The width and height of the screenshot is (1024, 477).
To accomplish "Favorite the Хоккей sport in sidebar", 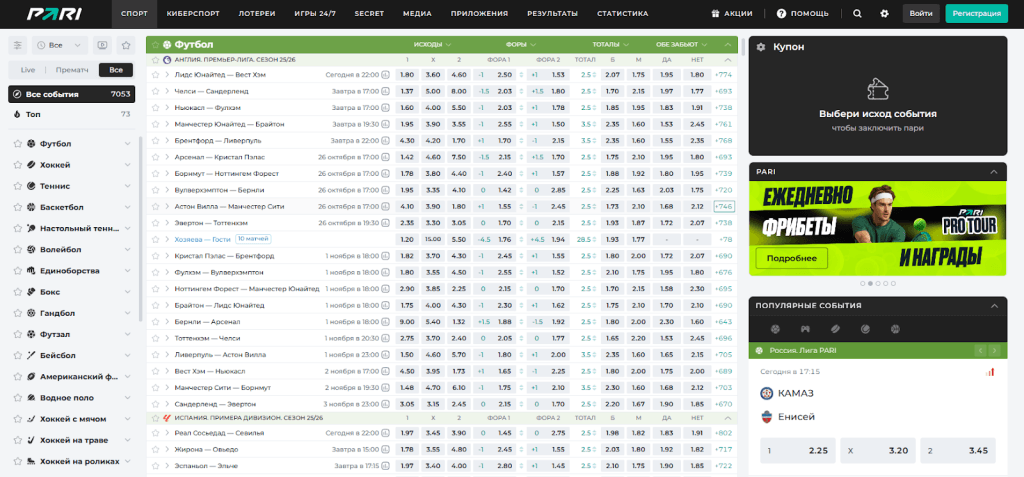I will pyautogui.click(x=18, y=165).
